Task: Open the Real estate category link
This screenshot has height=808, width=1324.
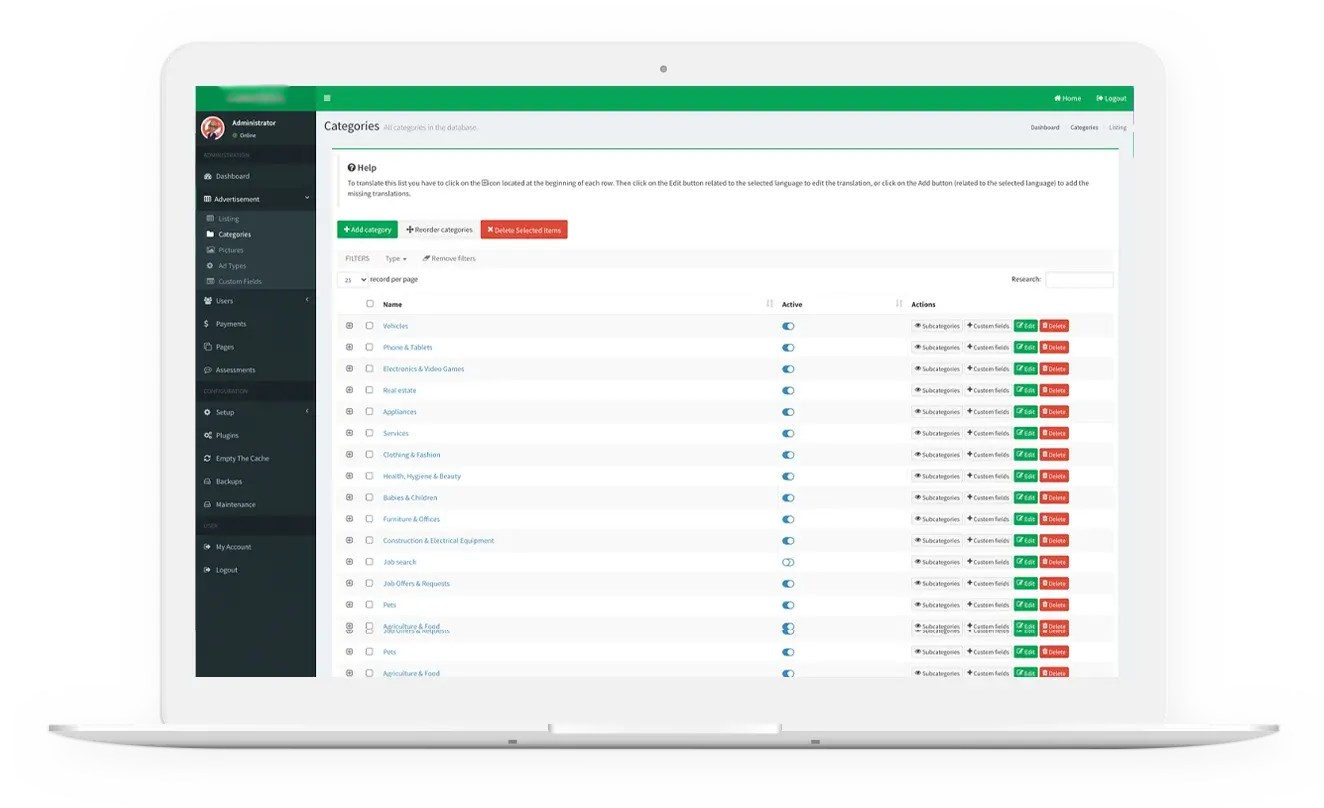Action: (x=400, y=391)
